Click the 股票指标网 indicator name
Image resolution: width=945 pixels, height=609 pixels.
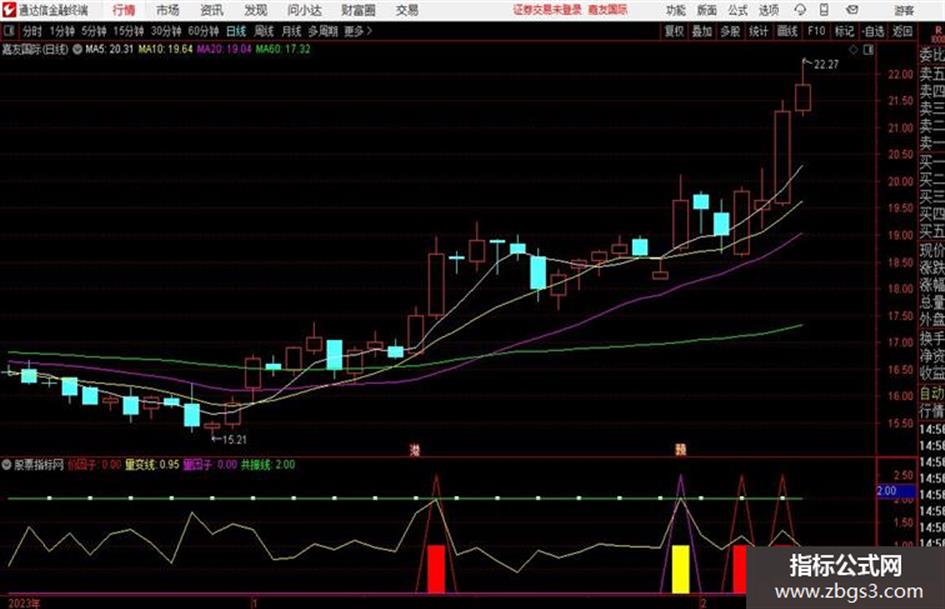(x=39, y=465)
